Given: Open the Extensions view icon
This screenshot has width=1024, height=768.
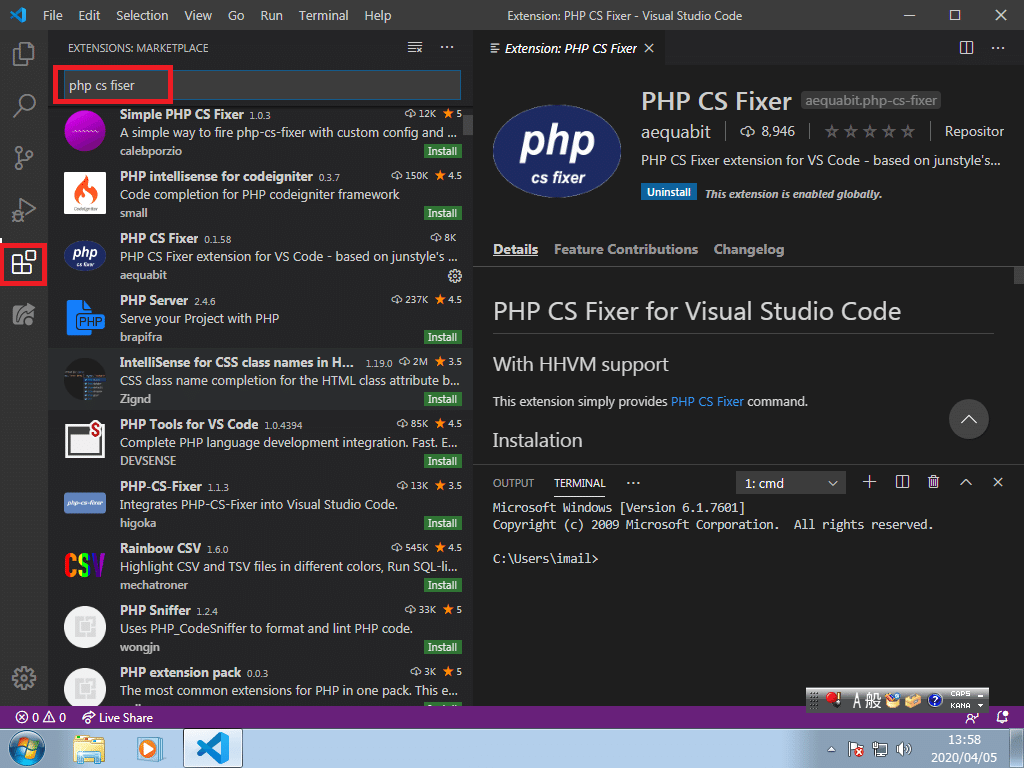Looking at the screenshot, I should click(24, 263).
